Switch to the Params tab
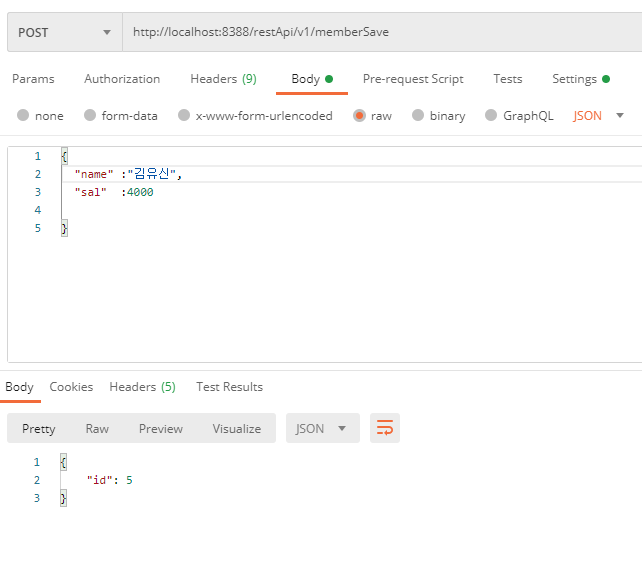 (x=33, y=79)
